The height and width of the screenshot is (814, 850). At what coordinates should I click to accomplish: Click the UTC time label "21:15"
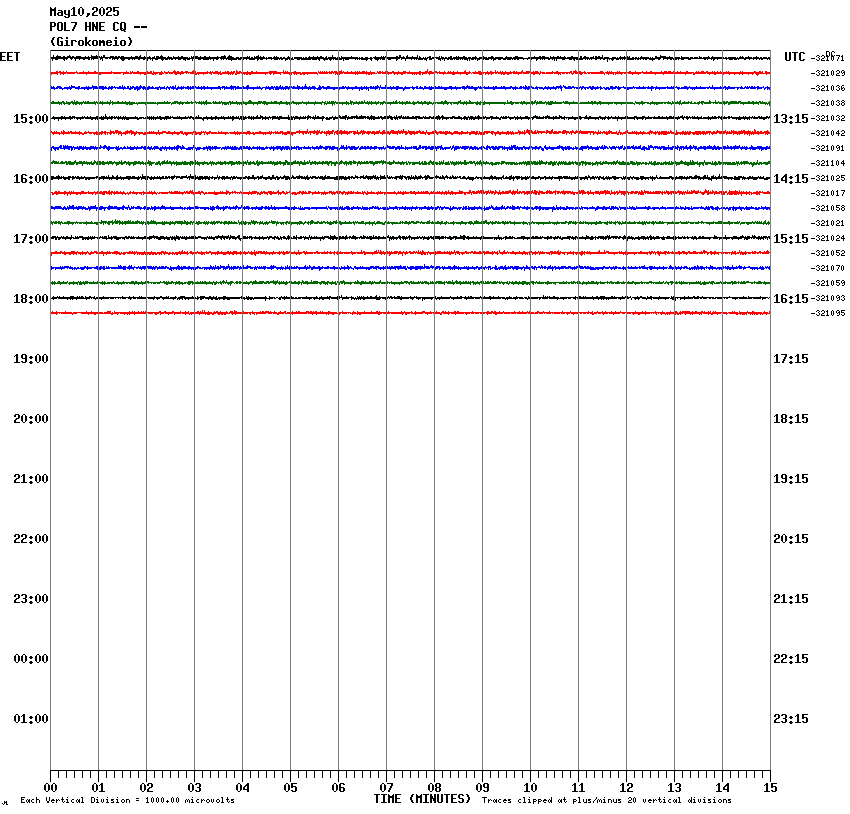(x=790, y=599)
